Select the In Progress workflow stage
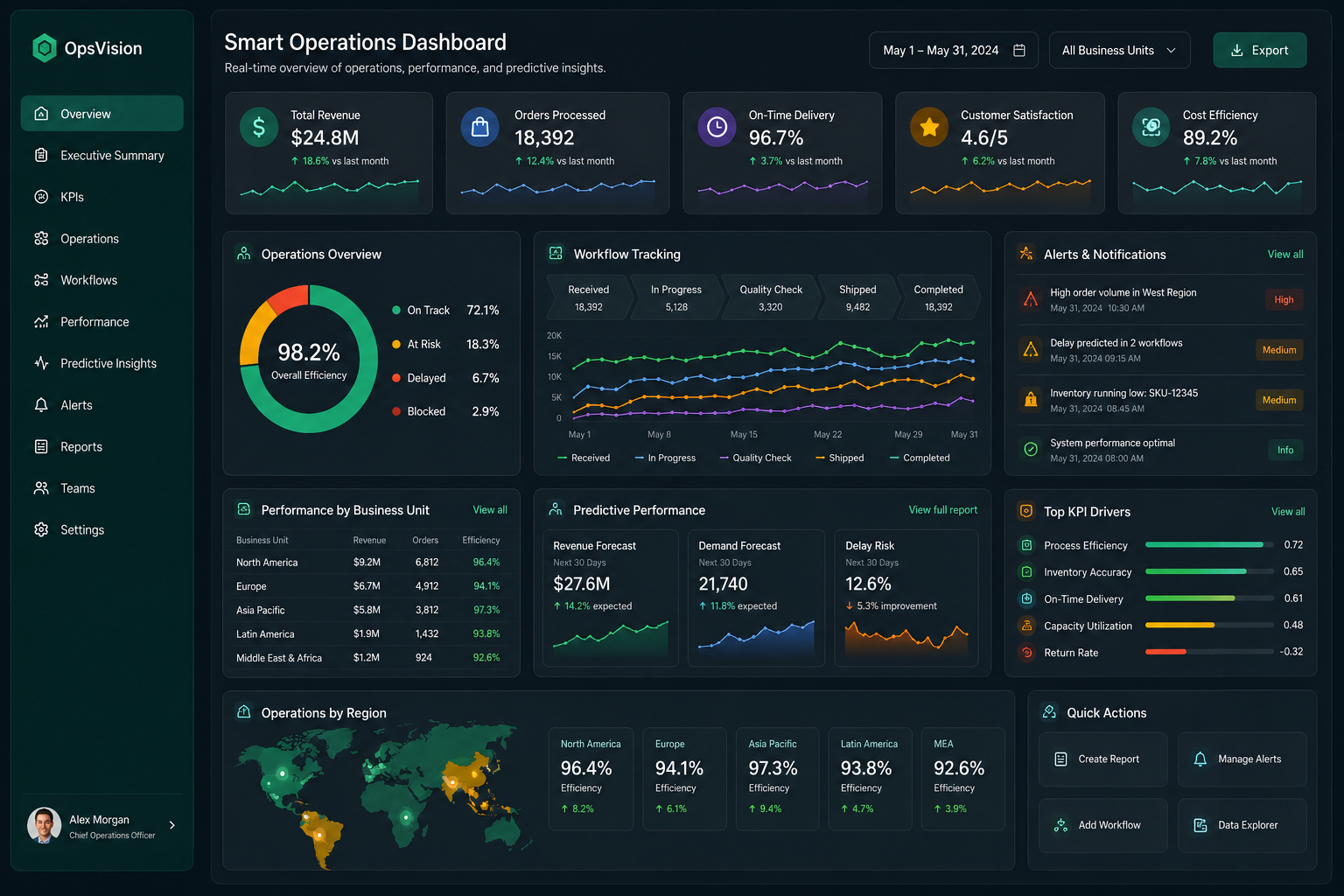This screenshot has height=896, width=1344. tap(676, 297)
